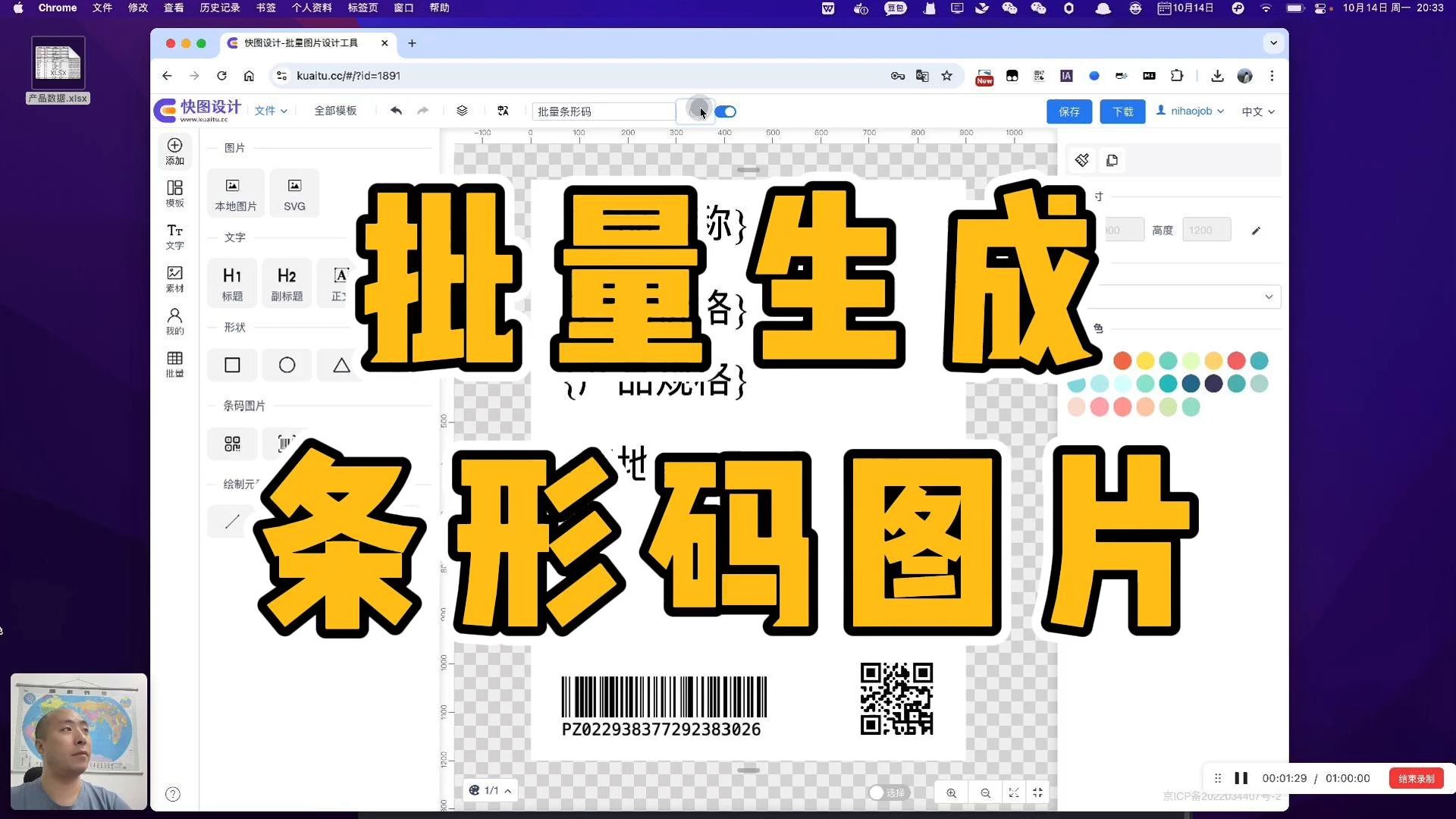Insert a barcode element
1456x819 pixels.
tap(284, 444)
